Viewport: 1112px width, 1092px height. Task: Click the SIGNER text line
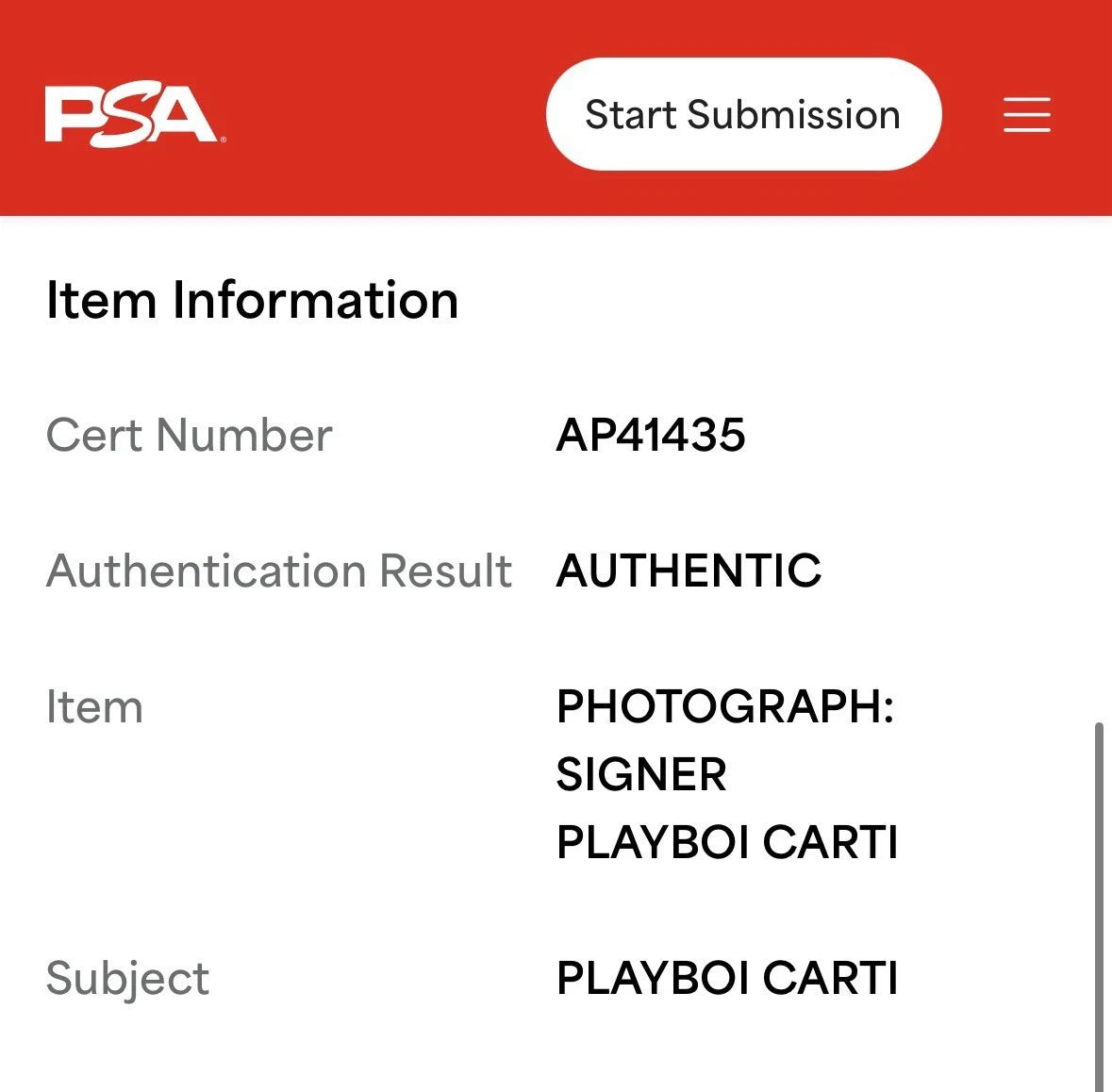tap(641, 775)
